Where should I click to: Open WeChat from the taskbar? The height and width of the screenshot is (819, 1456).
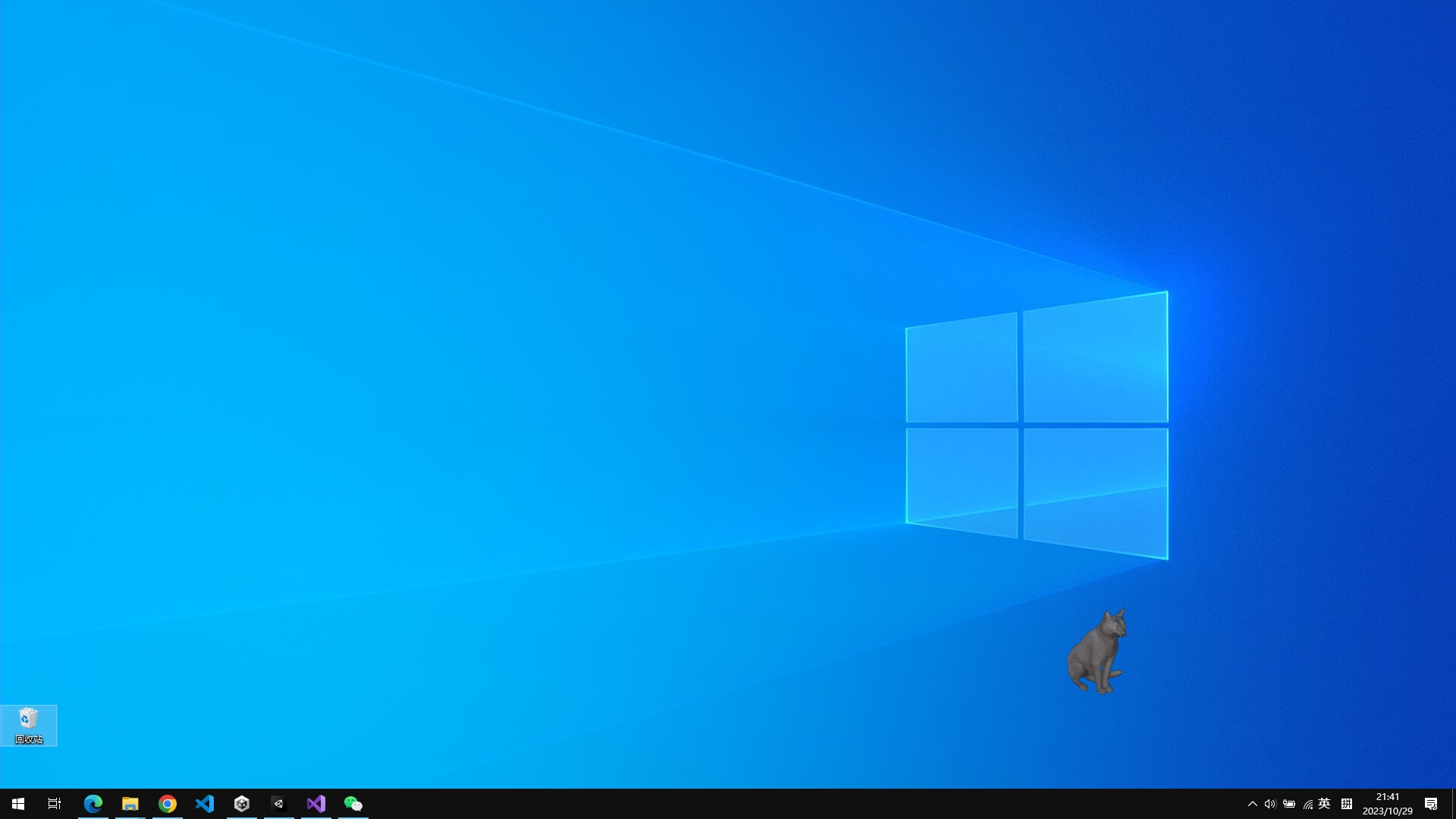(353, 803)
